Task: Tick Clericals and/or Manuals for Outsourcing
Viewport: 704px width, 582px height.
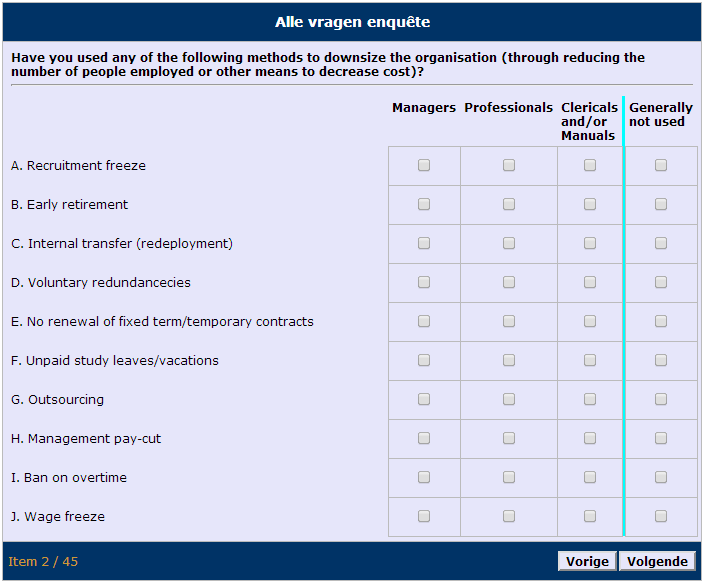Action: 590,400
